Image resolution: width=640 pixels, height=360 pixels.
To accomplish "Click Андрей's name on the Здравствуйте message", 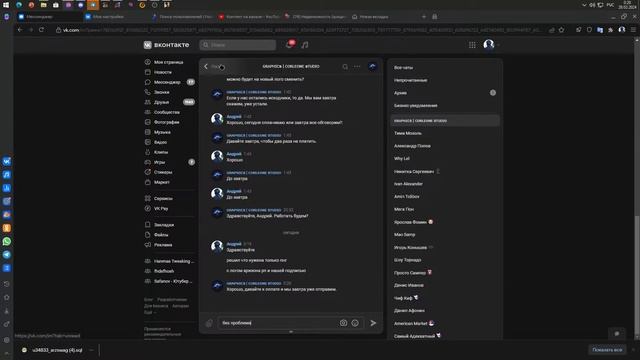I will click(x=234, y=244).
